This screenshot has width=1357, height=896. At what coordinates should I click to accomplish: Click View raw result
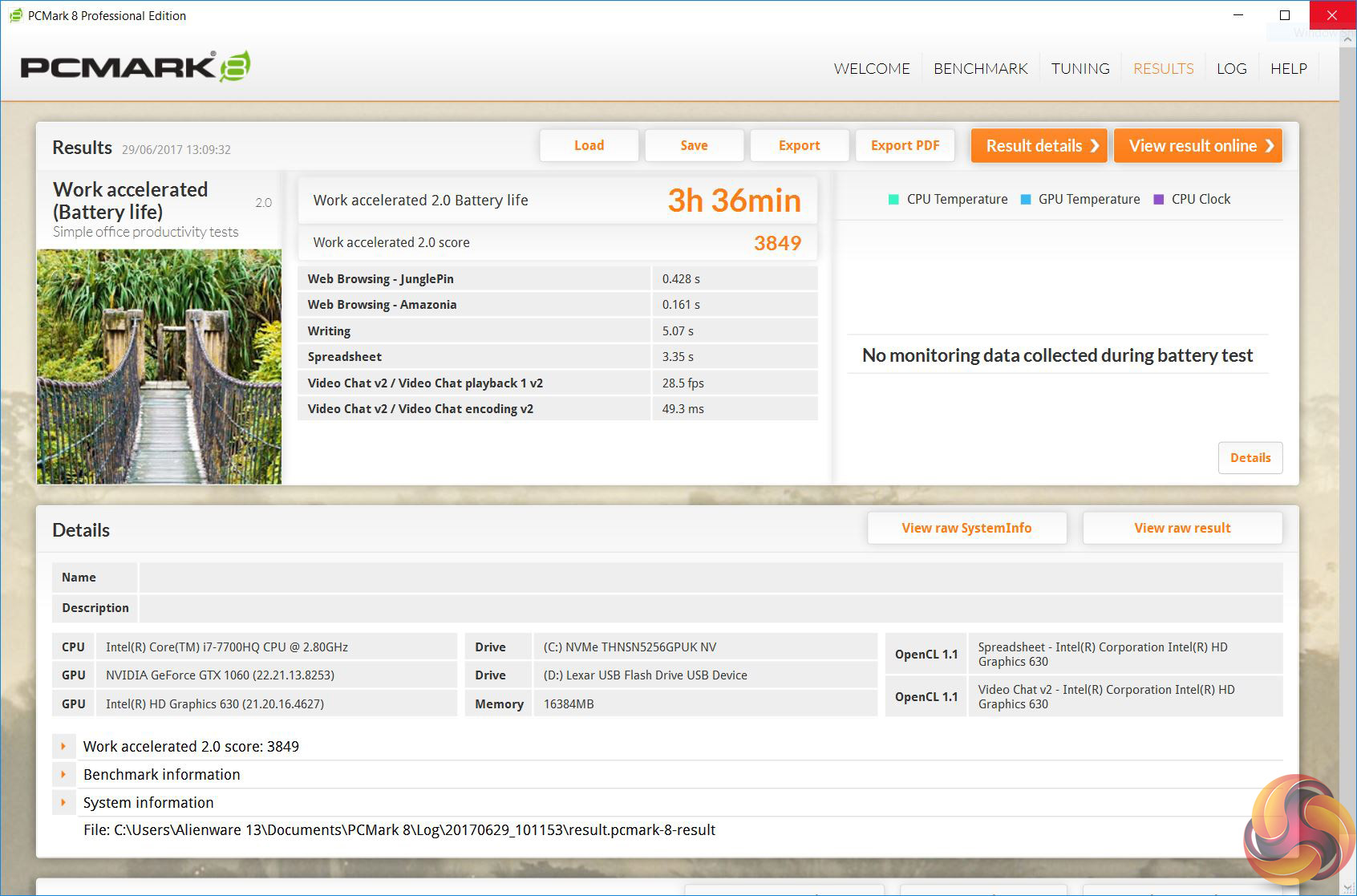pyautogui.click(x=1182, y=528)
